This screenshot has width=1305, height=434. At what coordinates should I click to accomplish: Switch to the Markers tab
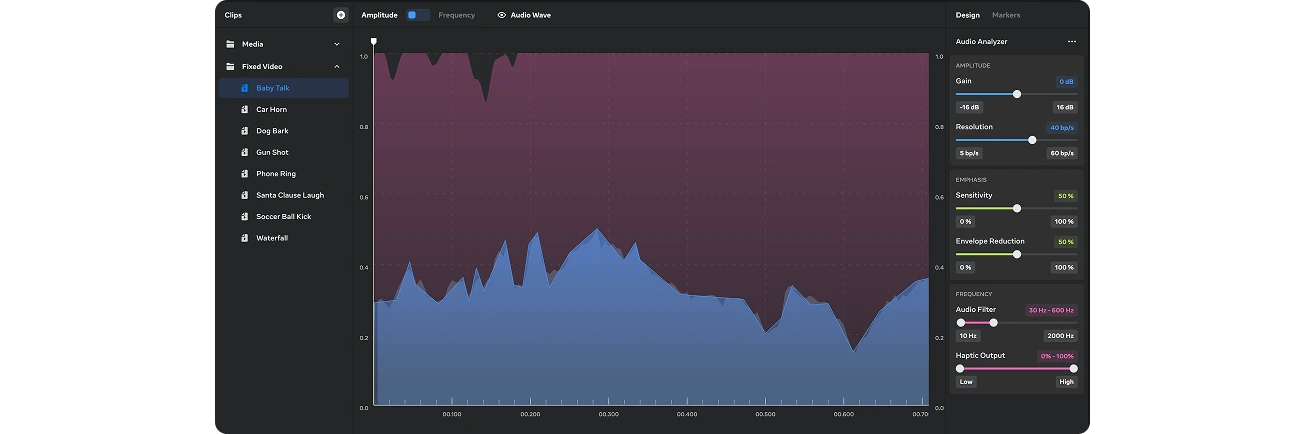(x=1006, y=15)
